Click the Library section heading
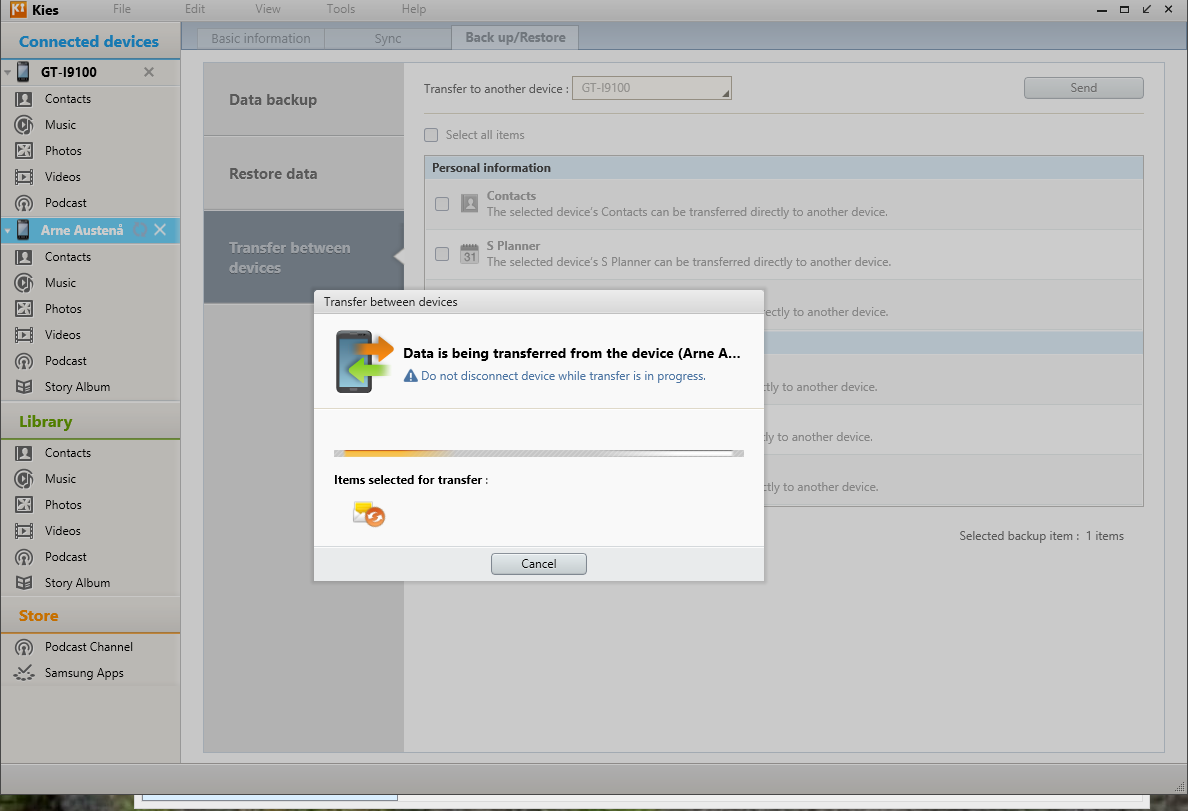The height and width of the screenshot is (811, 1188). [x=45, y=421]
